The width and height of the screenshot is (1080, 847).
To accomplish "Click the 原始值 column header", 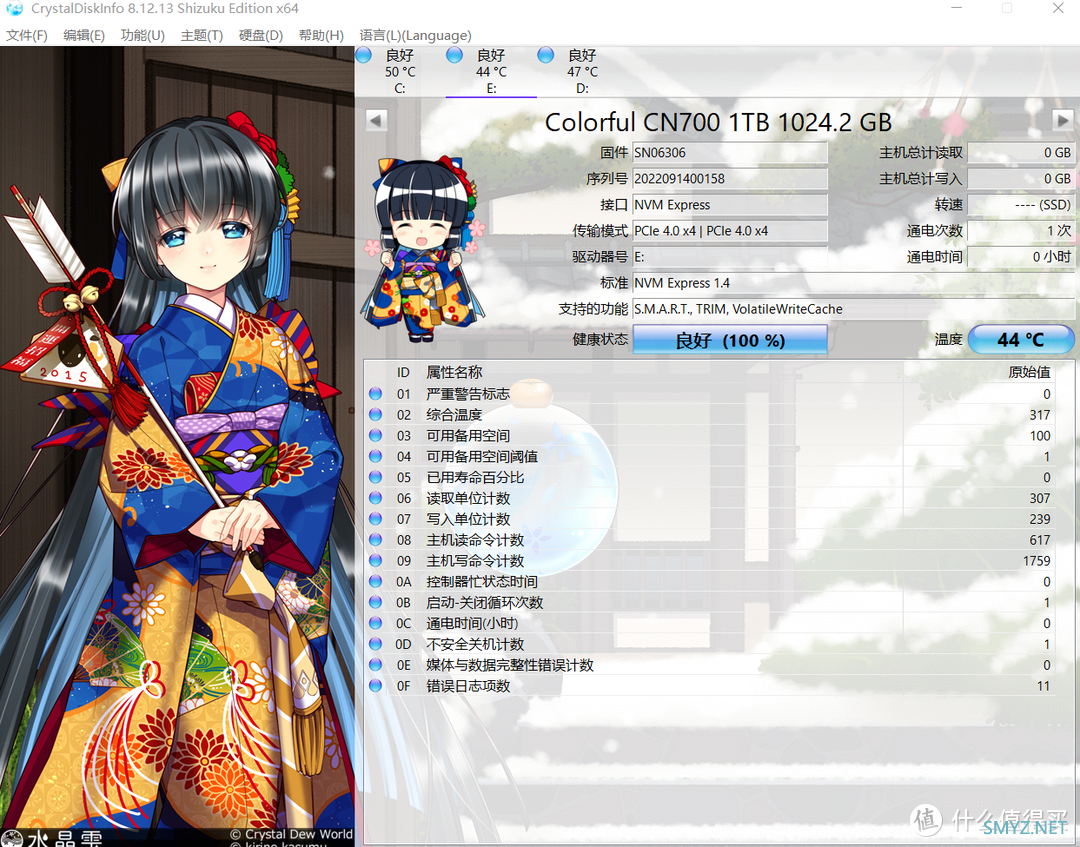I will (1029, 373).
